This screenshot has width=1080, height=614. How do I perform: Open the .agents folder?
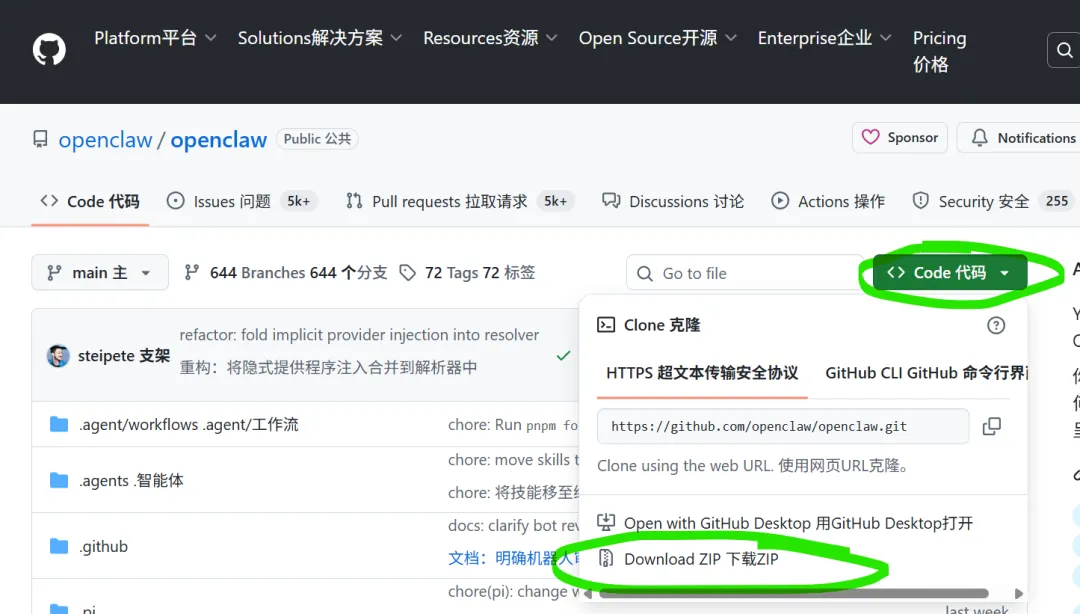pos(132,480)
